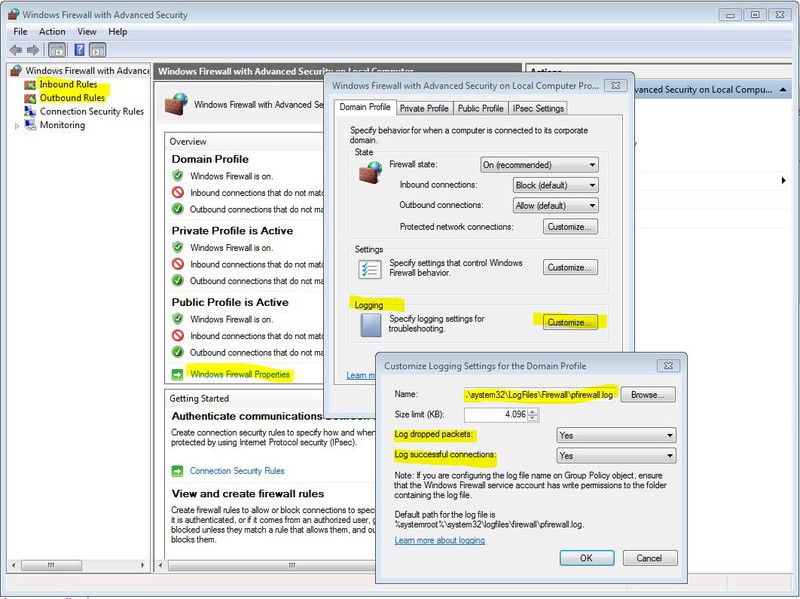
Task: Expand the Monitoring tree node
Action: [17, 126]
